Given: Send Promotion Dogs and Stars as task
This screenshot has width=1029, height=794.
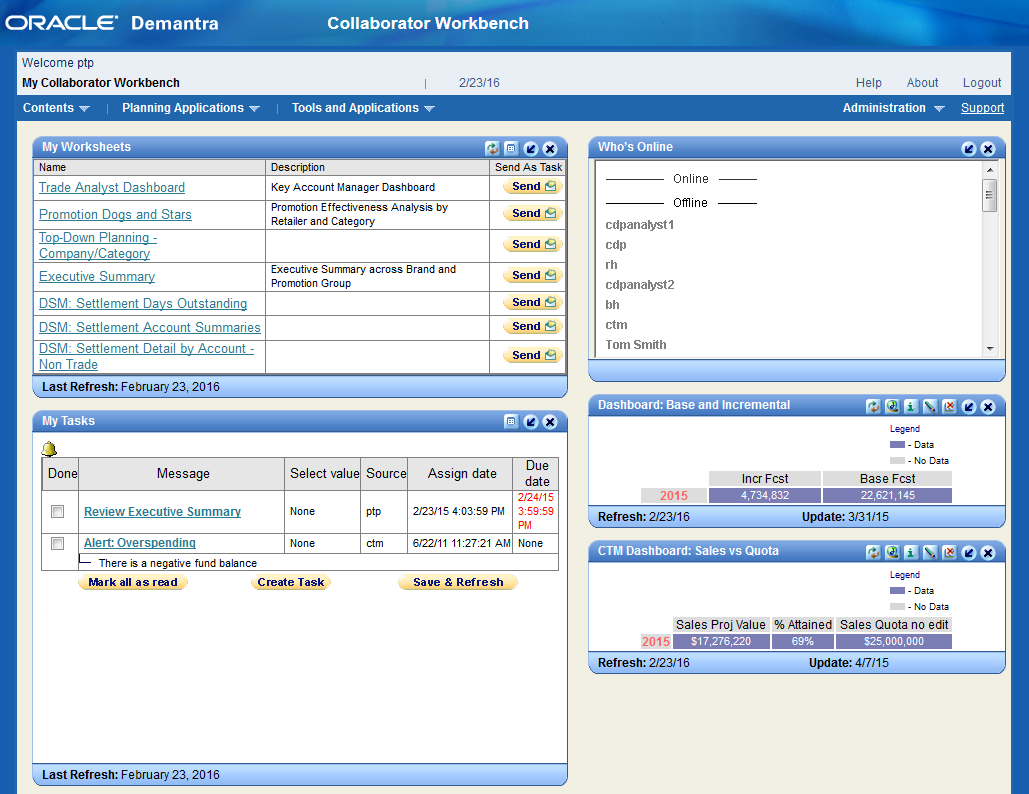Looking at the screenshot, I should pyautogui.click(x=534, y=213).
